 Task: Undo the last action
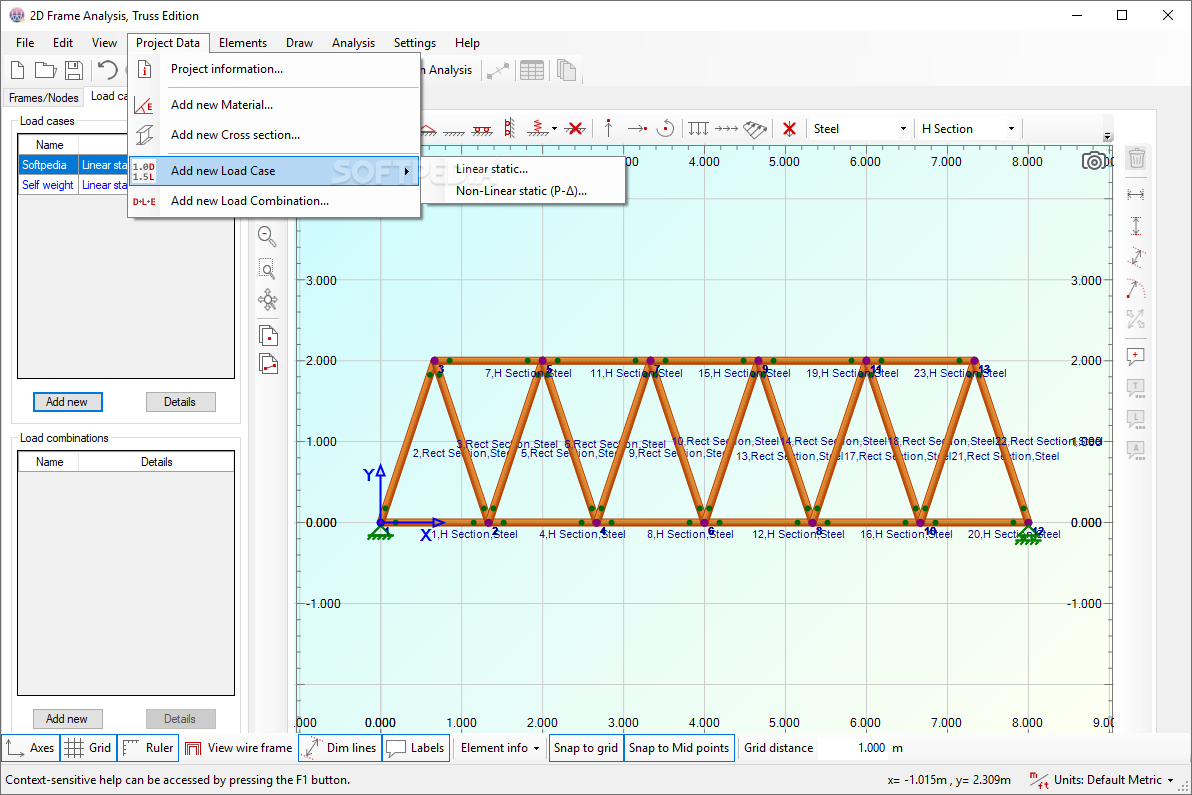tap(107, 71)
